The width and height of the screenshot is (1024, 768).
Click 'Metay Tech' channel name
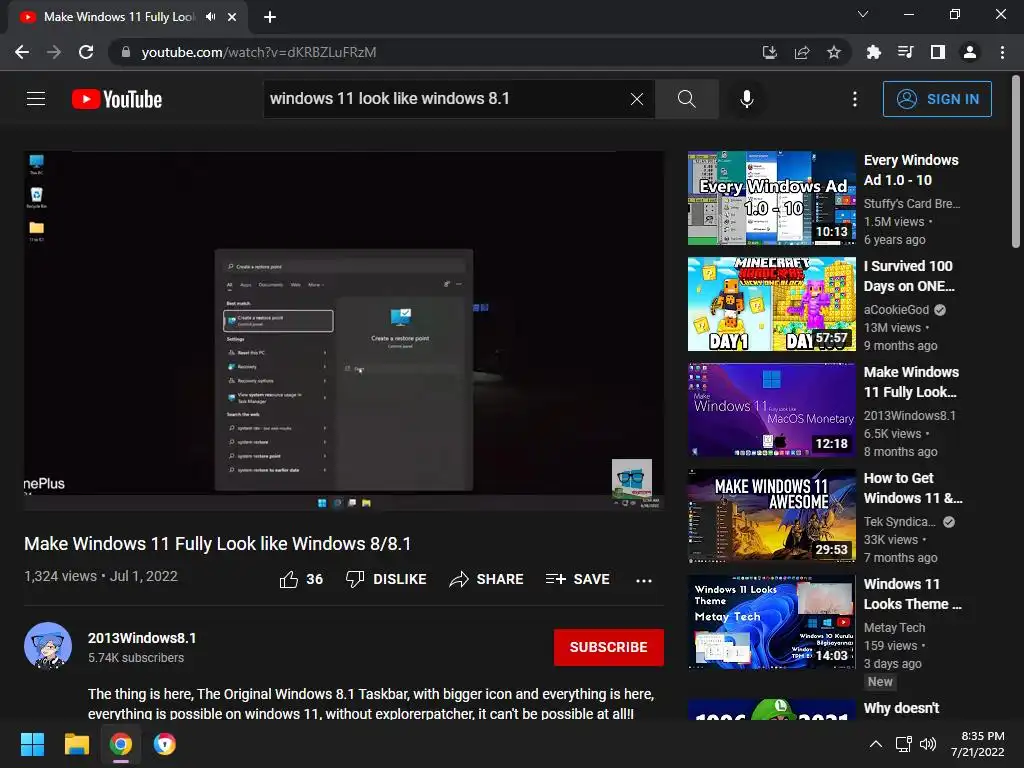click(894, 628)
